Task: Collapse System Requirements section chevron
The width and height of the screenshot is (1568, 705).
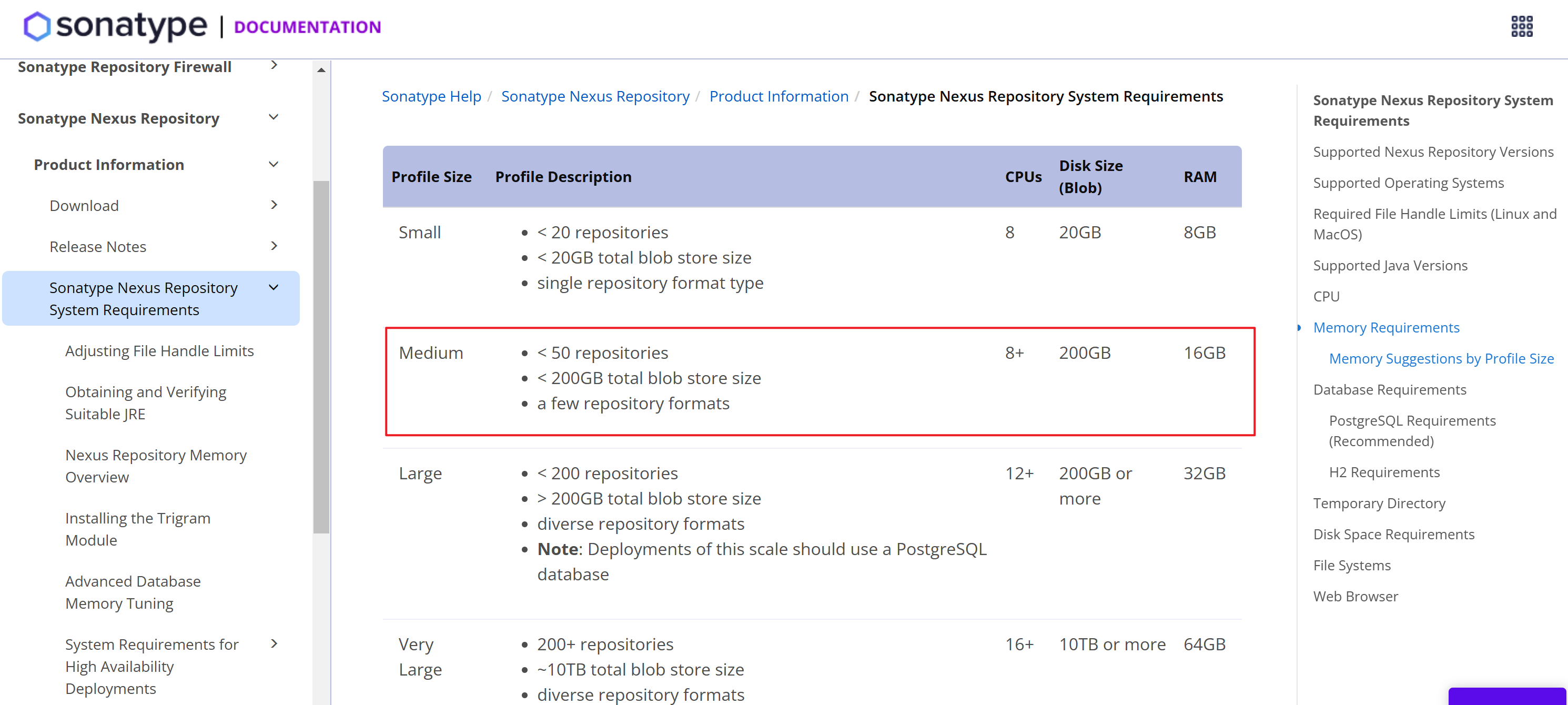Action: [x=274, y=287]
